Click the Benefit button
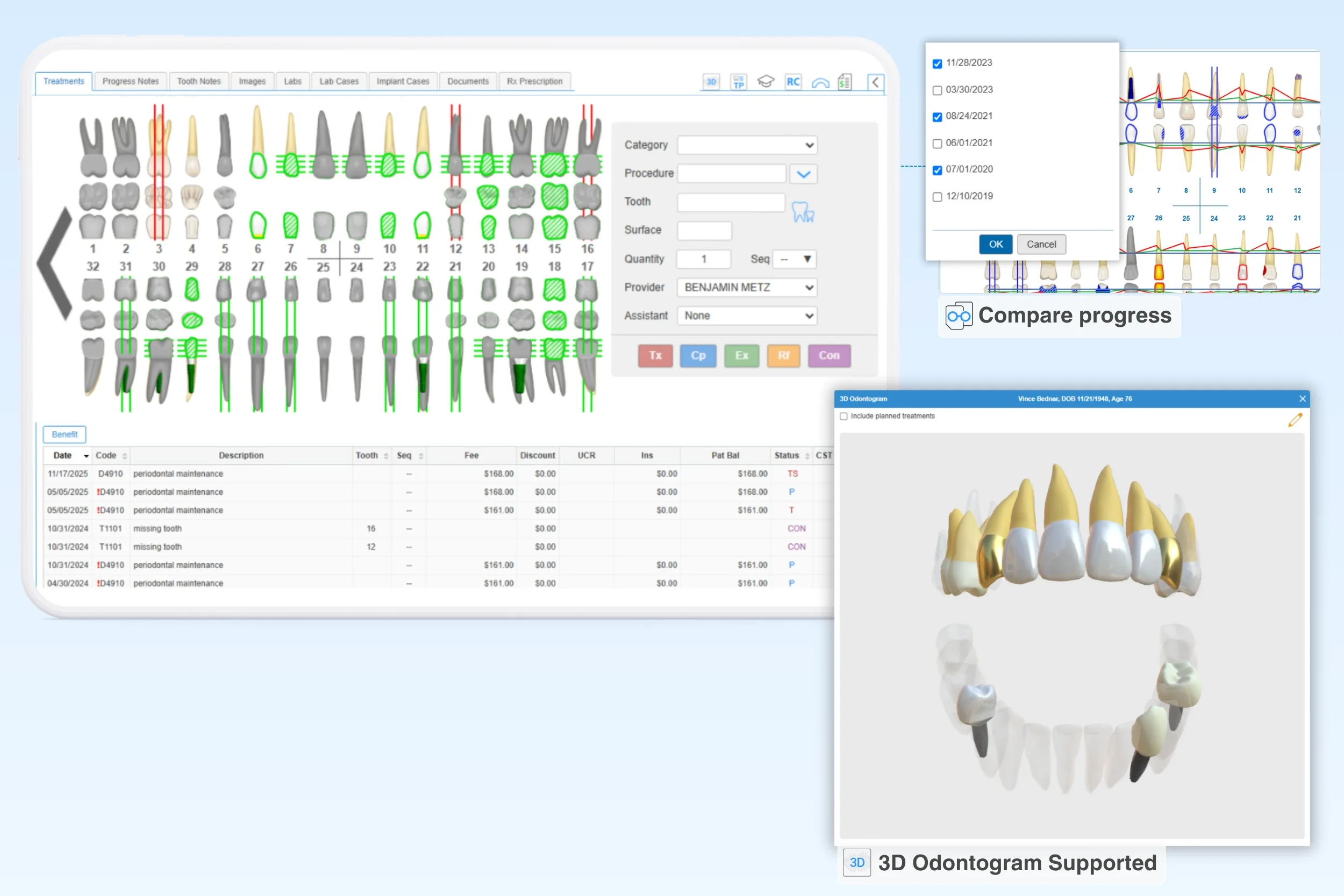The height and width of the screenshot is (896, 1344). point(65,434)
